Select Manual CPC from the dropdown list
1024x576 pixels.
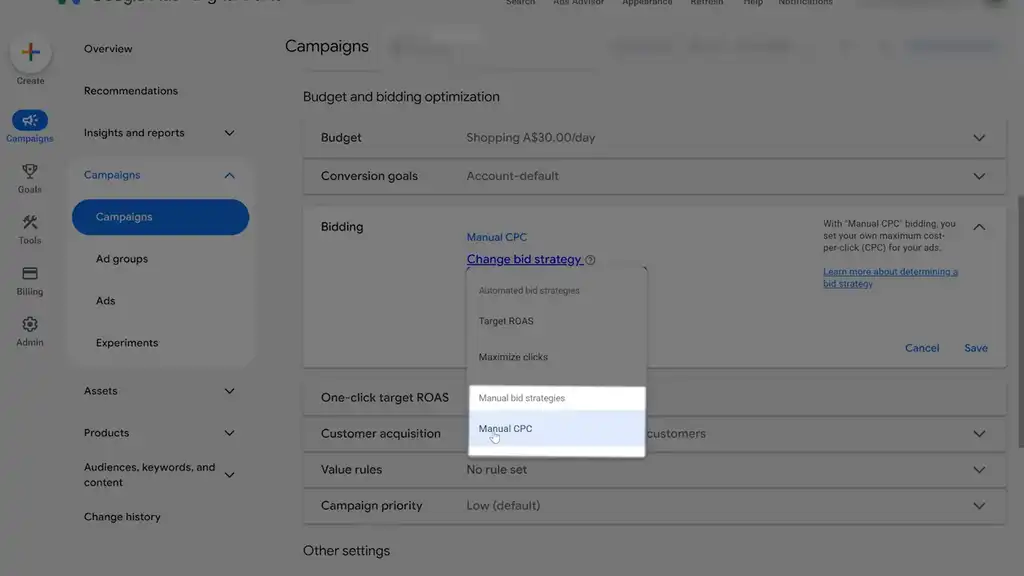tap(556, 428)
